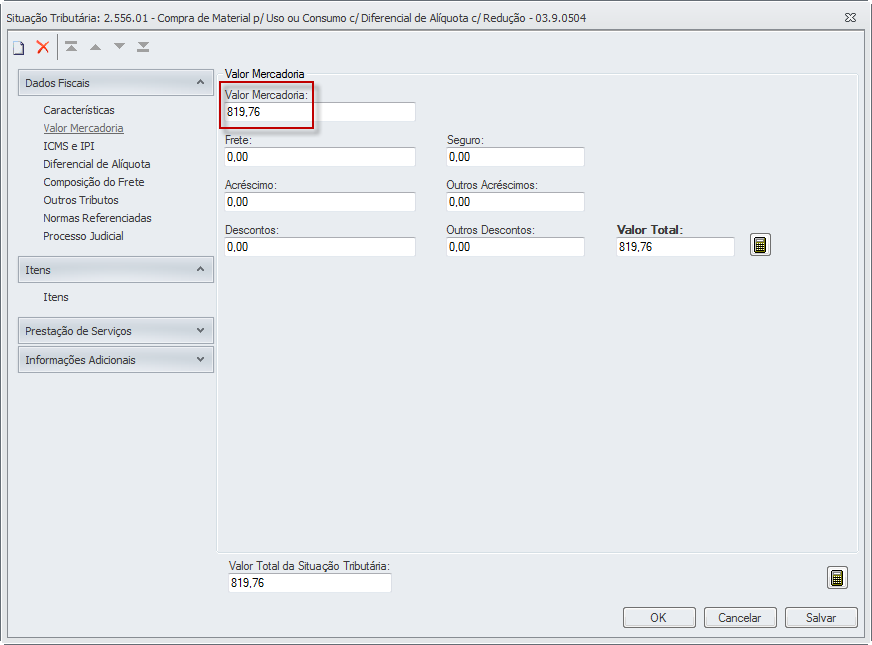Expand the Prestação de Serviços section

(200, 331)
